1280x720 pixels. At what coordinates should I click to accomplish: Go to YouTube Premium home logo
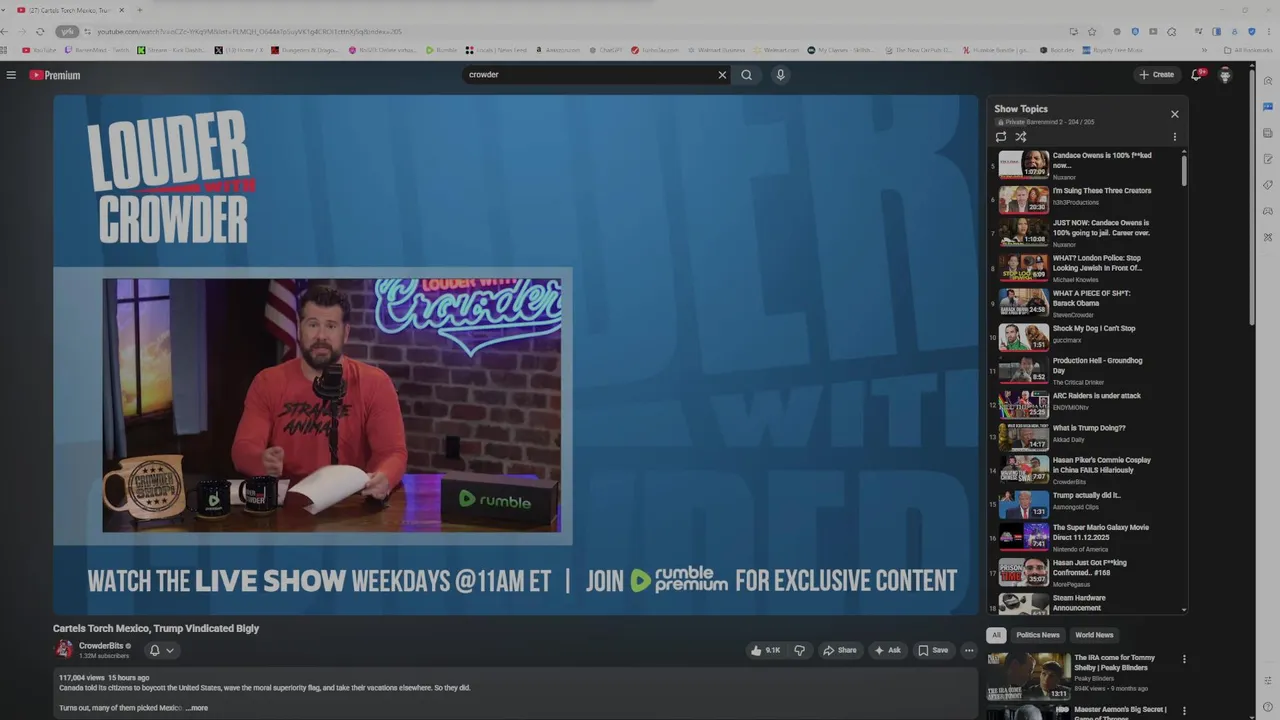[54, 75]
